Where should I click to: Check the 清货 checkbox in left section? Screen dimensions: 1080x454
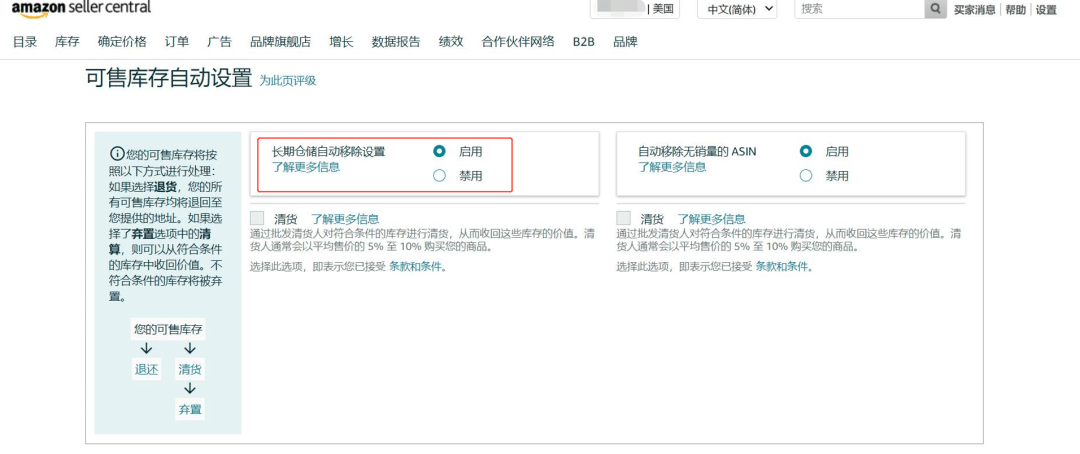pos(258,218)
